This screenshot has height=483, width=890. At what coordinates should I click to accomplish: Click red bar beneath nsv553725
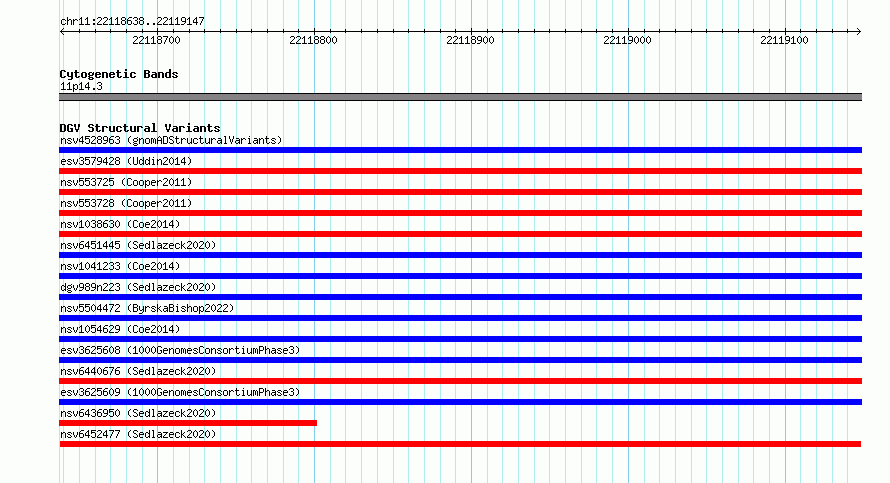[460, 192]
